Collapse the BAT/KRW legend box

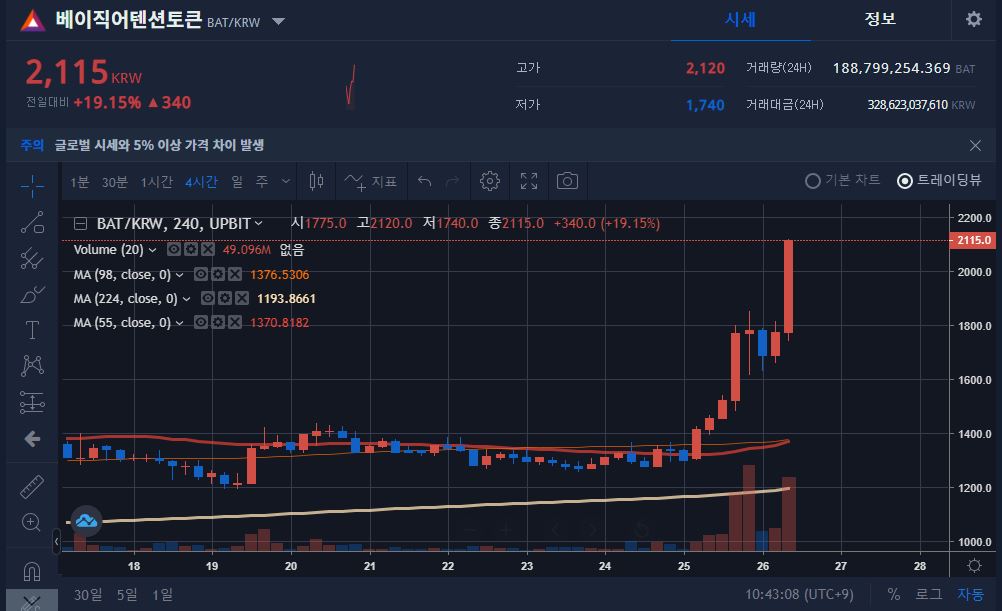[x=81, y=224]
